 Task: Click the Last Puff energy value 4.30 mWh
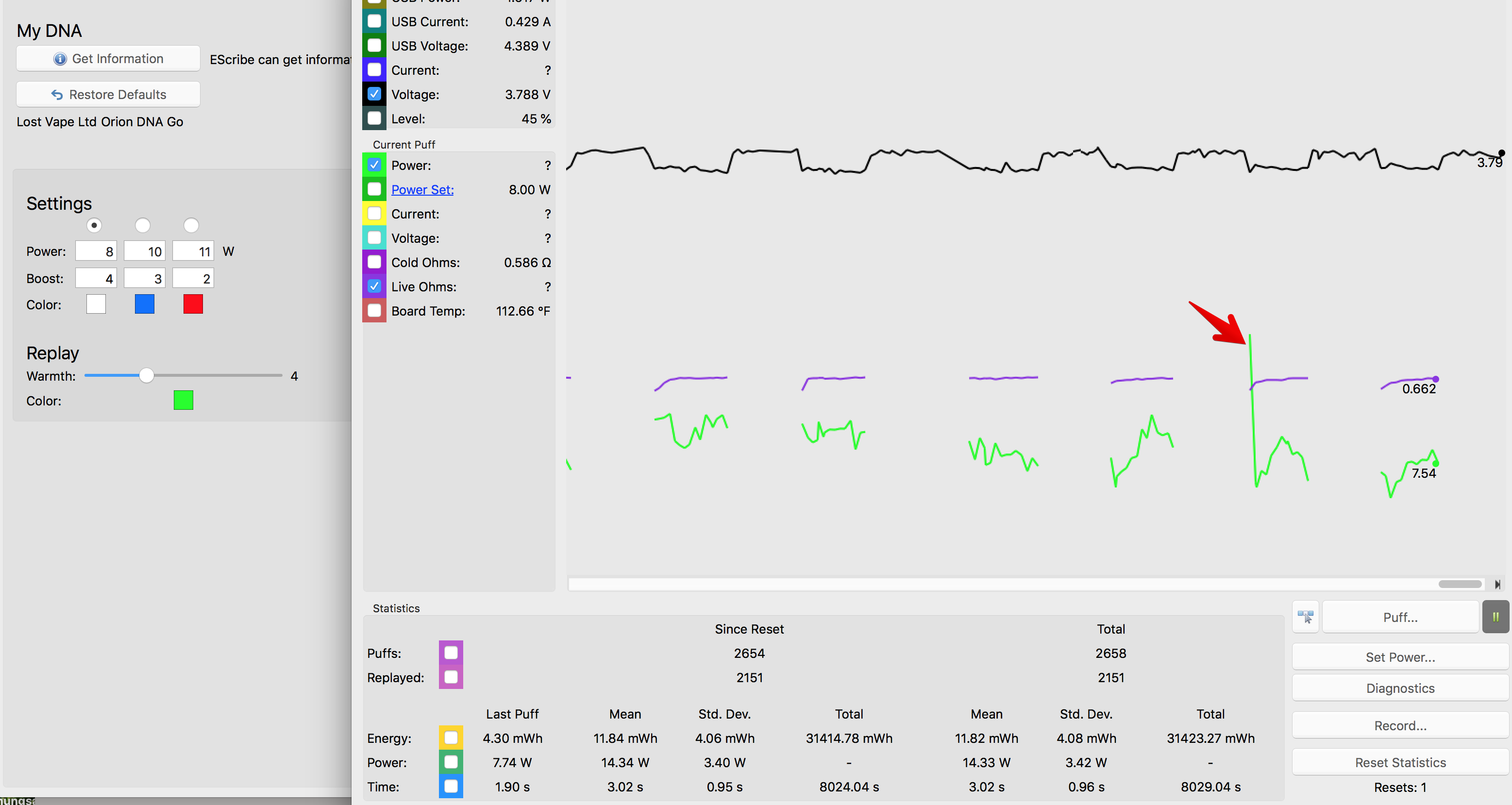tap(512, 738)
